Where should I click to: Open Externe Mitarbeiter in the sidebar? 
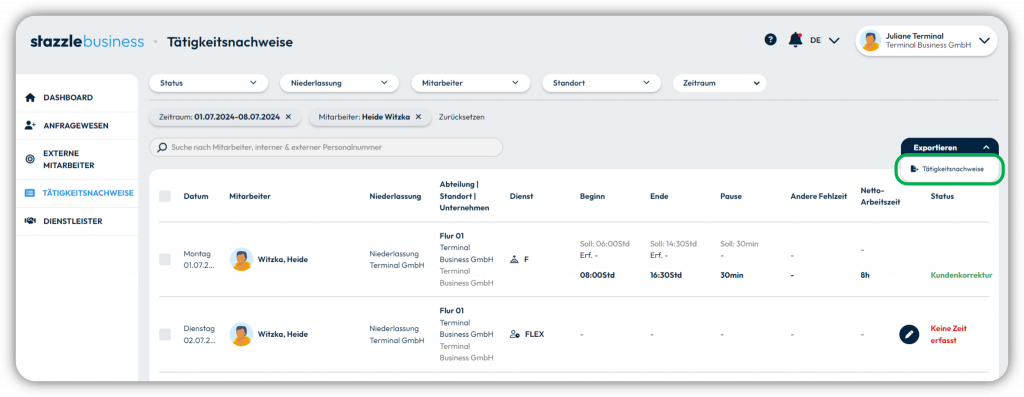click(x=77, y=159)
